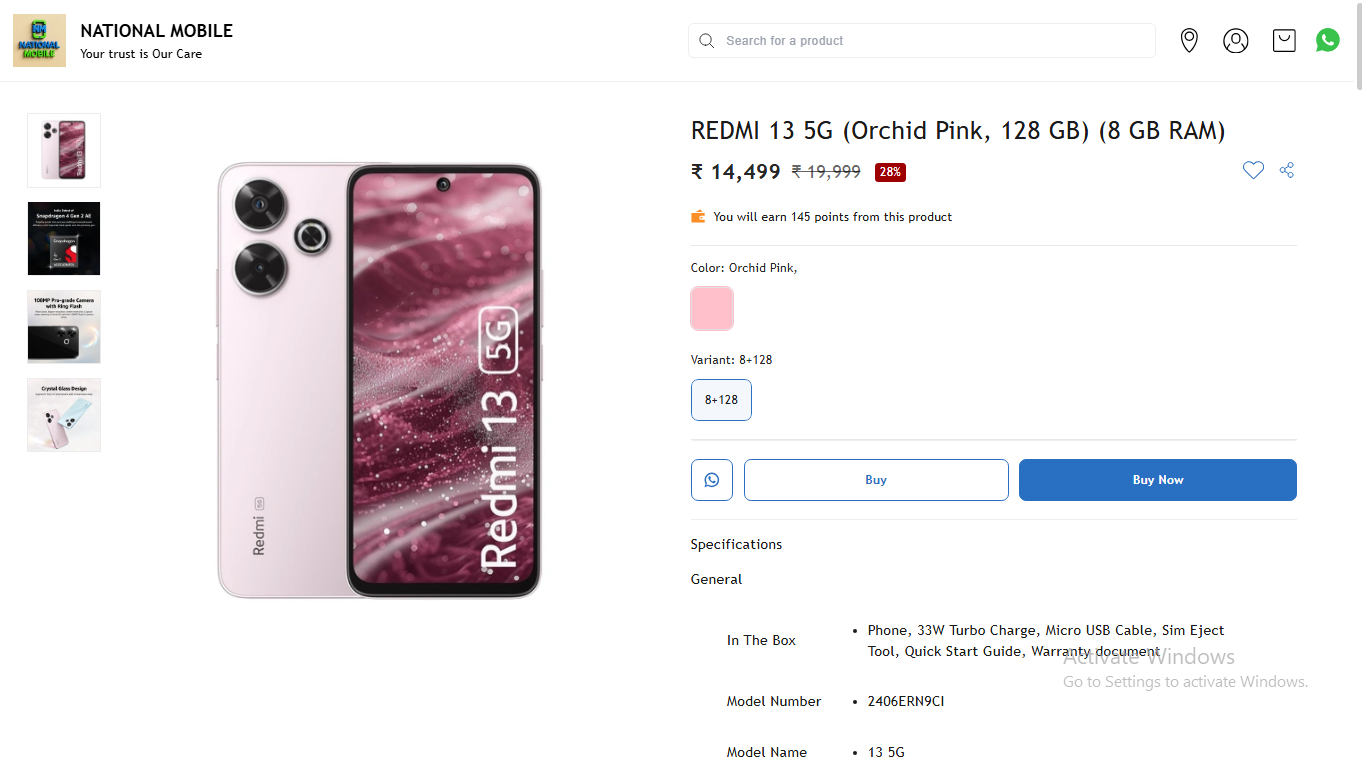View first thumbnail of pink phone

(64, 150)
